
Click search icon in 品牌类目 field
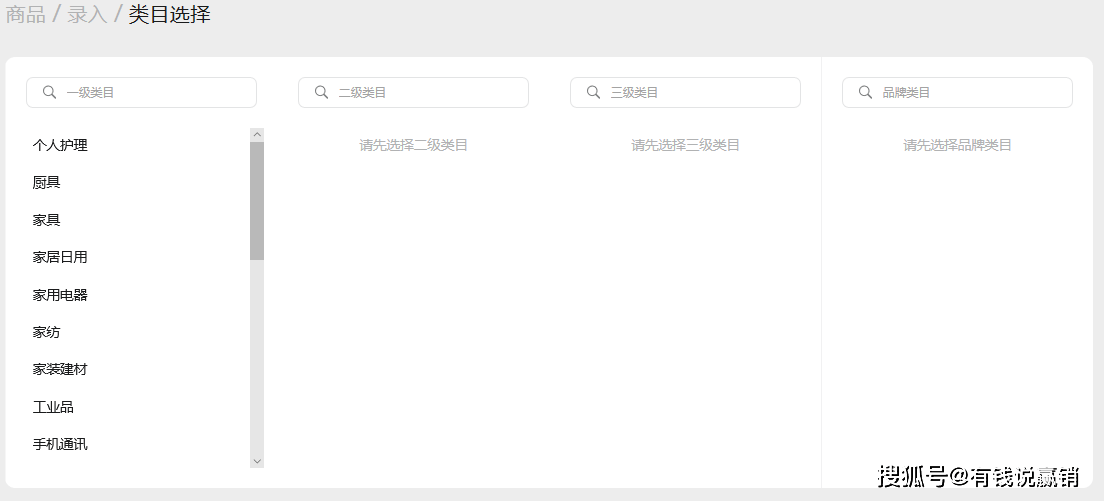tap(865, 92)
